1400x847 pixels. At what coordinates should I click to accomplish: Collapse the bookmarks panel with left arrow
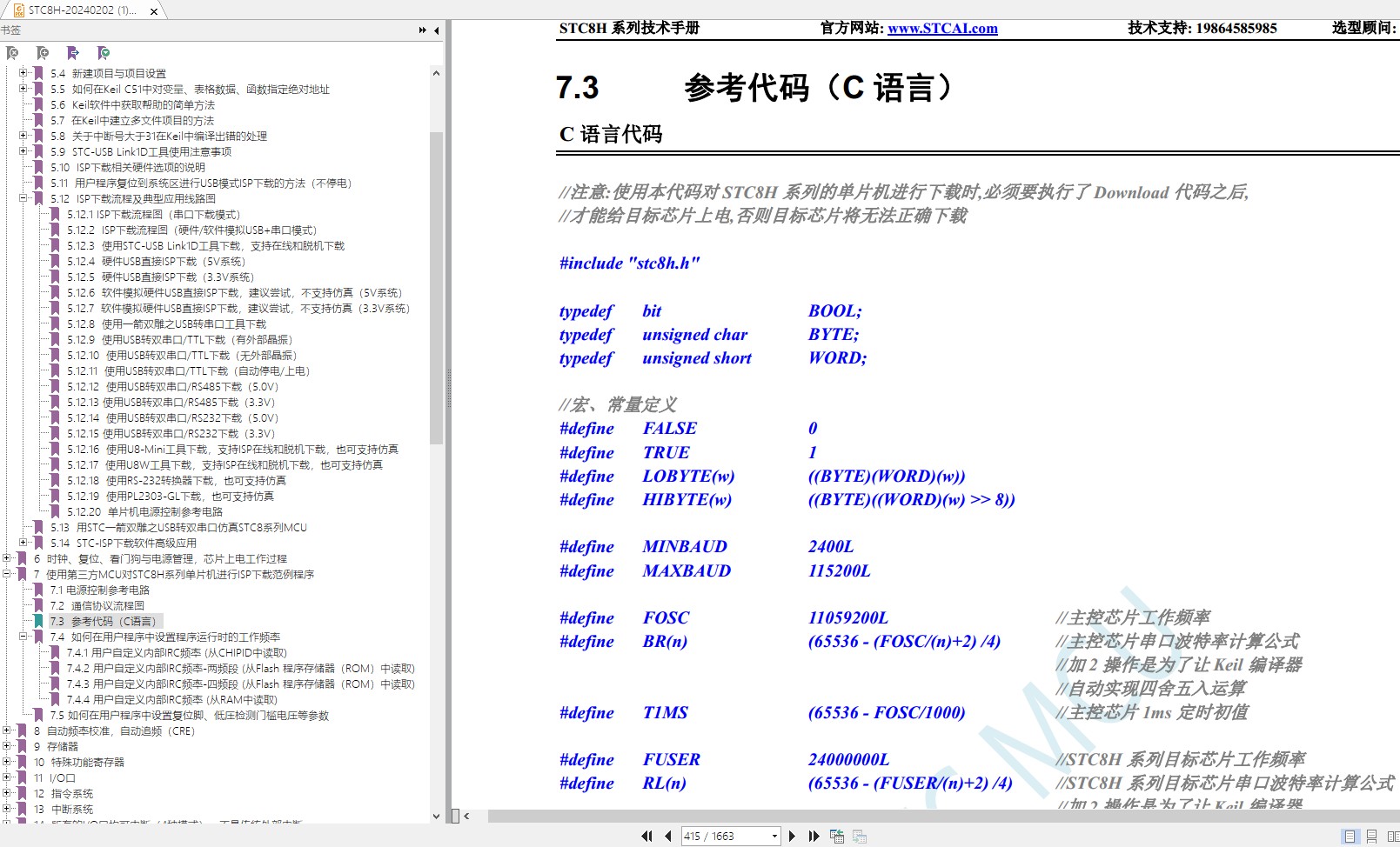click(436, 30)
